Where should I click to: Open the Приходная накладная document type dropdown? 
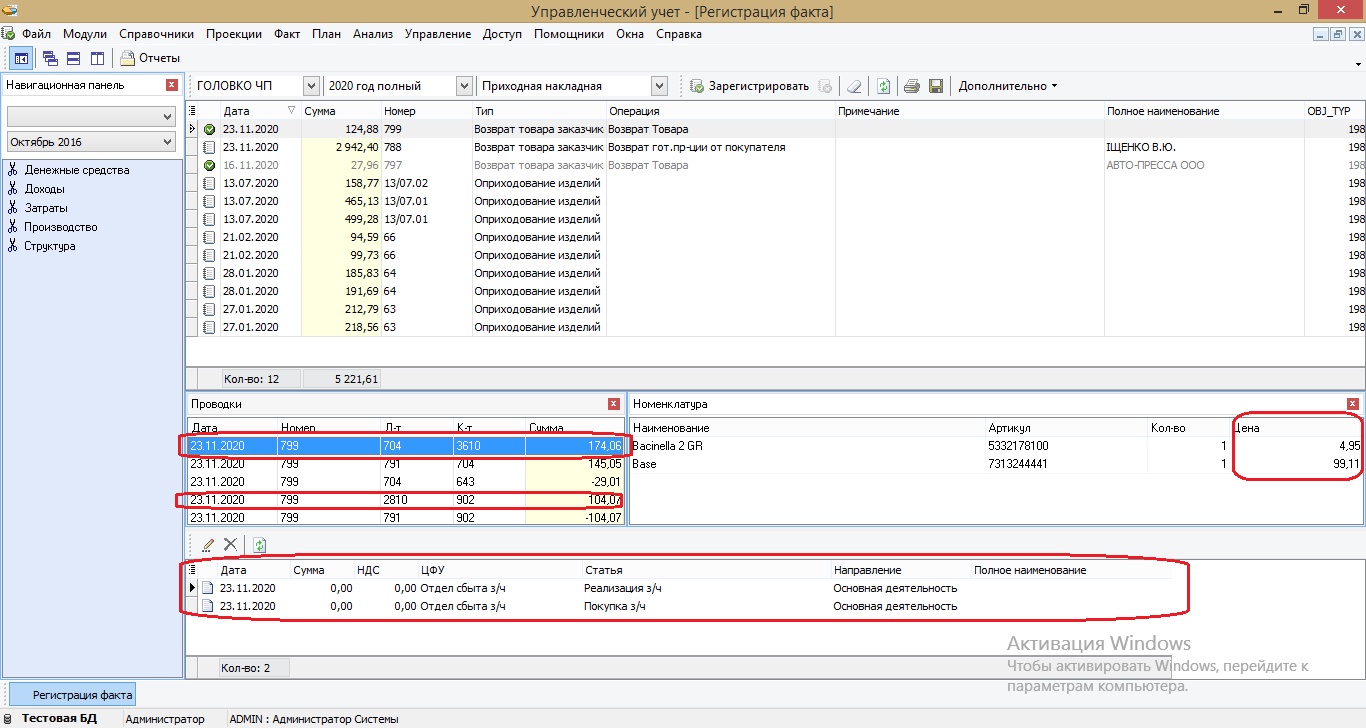coord(659,86)
